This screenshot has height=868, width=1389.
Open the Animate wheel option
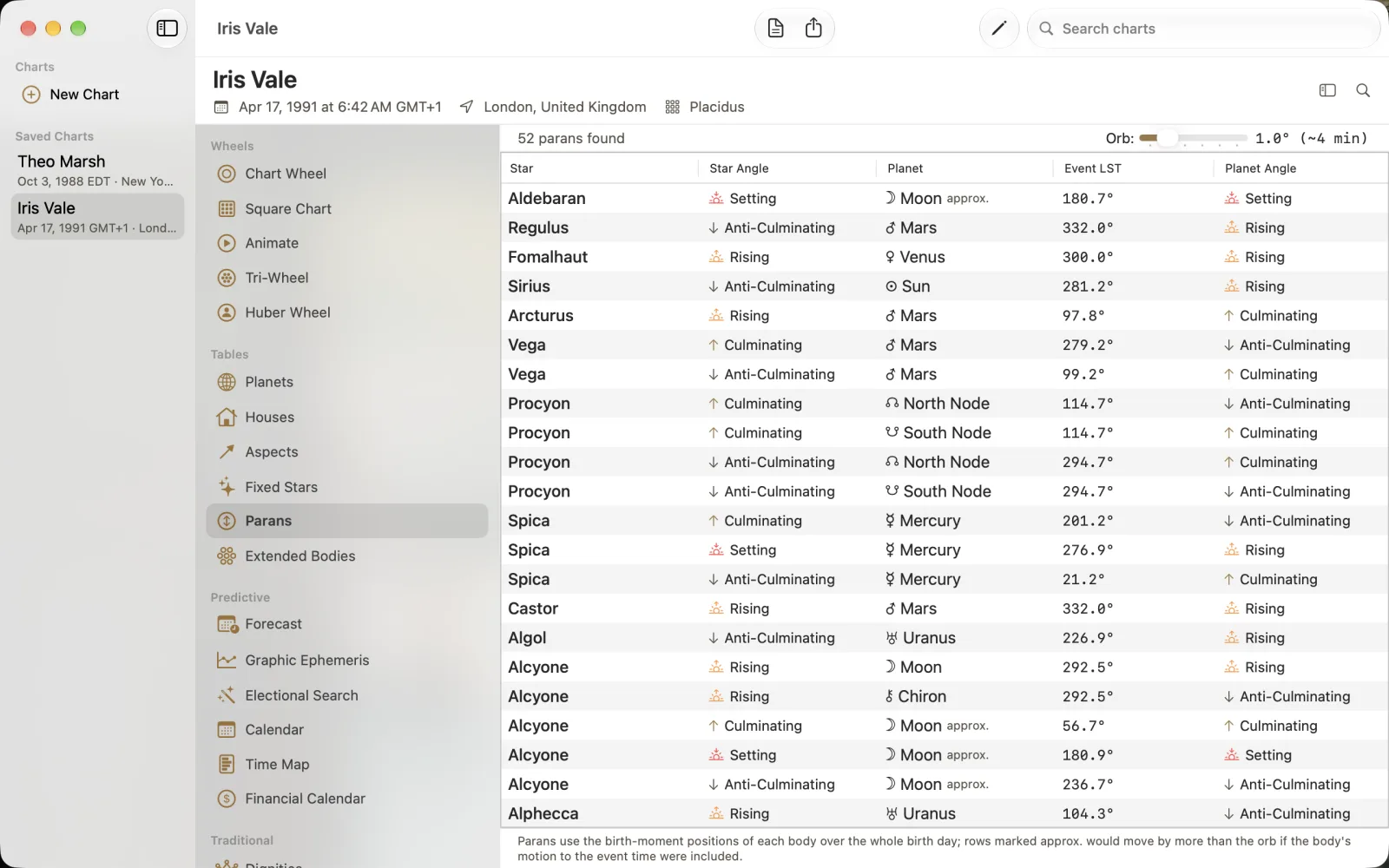pos(347,243)
